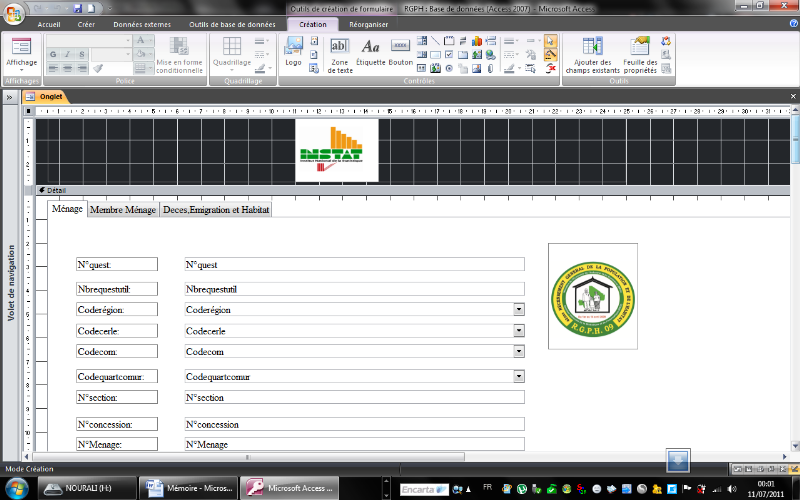Image resolution: width=800 pixels, height=500 pixels.
Task: Insert a Title using the title icon
Action: [x=314, y=40]
